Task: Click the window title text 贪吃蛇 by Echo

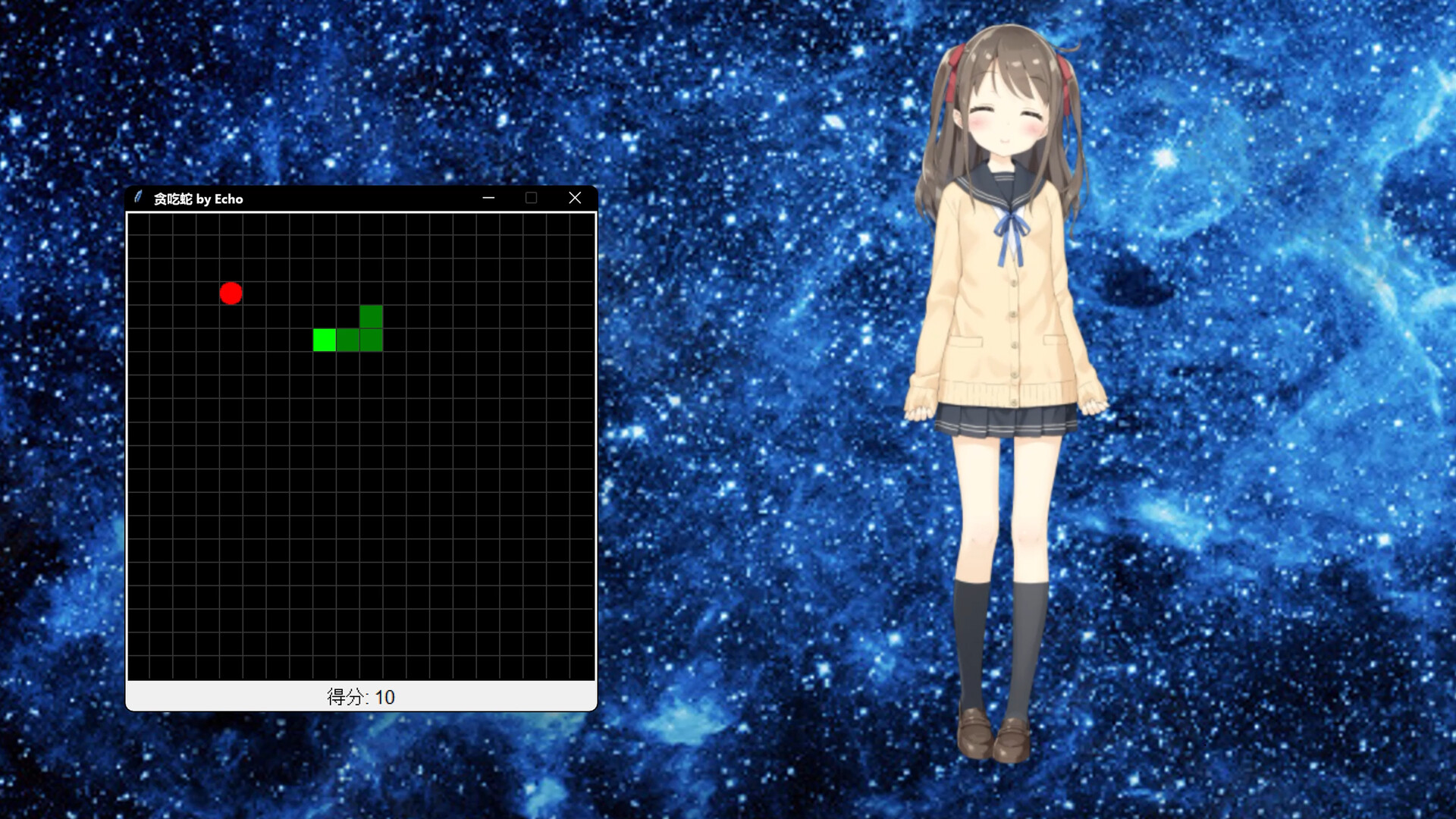Action: (x=199, y=198)
